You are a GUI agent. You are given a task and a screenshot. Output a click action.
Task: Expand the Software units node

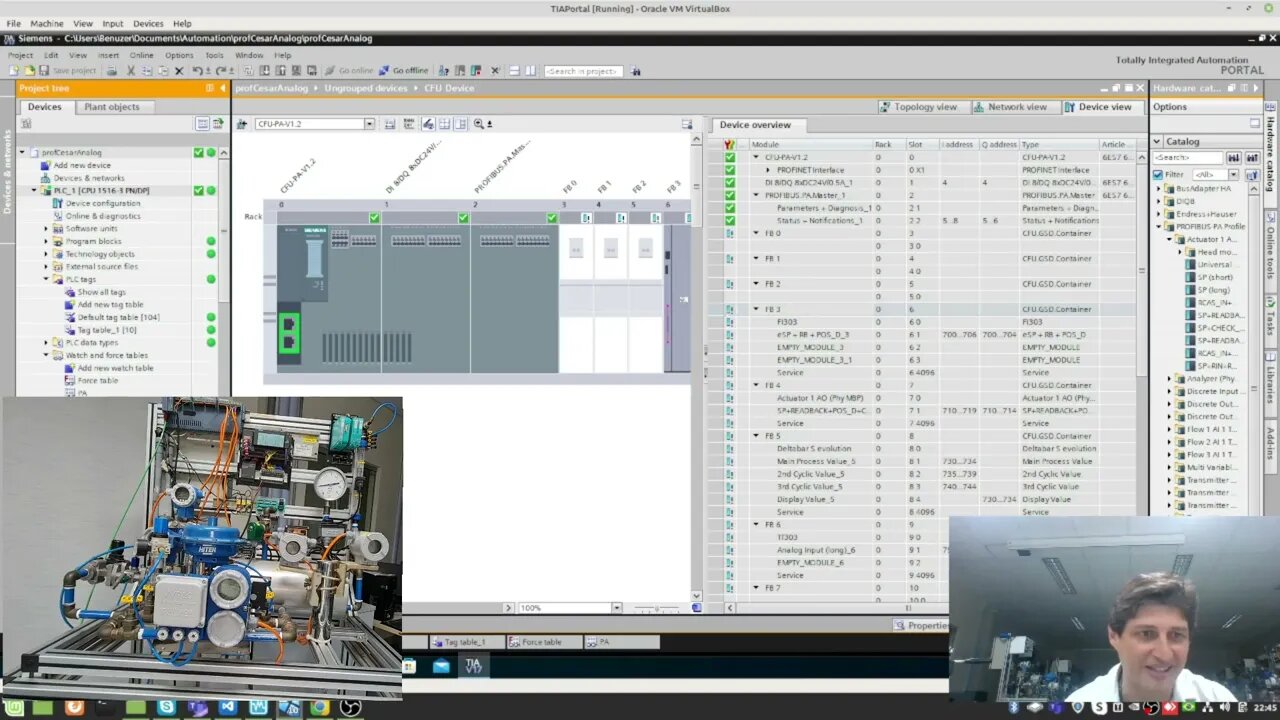coord(46,229)
